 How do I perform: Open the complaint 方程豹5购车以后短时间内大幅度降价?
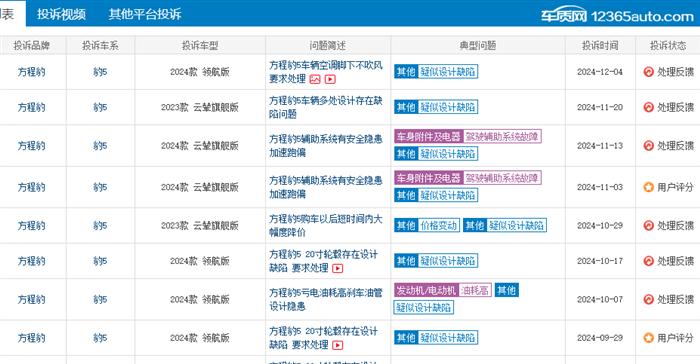click(326, 226)
